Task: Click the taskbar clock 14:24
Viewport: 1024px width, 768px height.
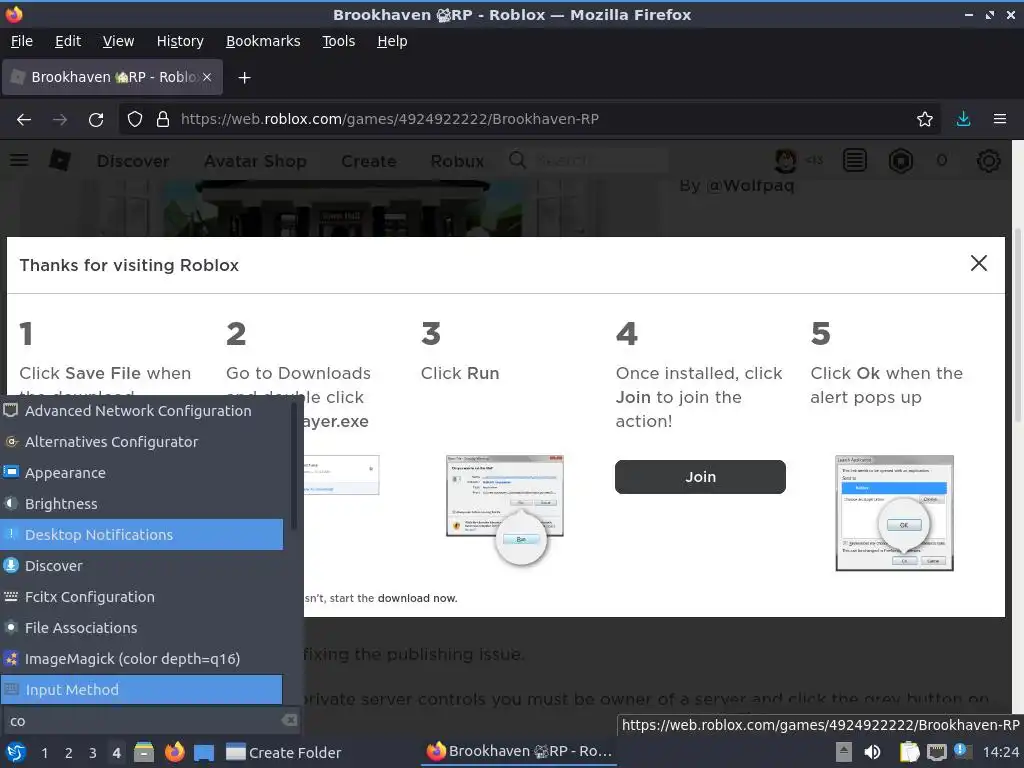Action: [1000, 753]
